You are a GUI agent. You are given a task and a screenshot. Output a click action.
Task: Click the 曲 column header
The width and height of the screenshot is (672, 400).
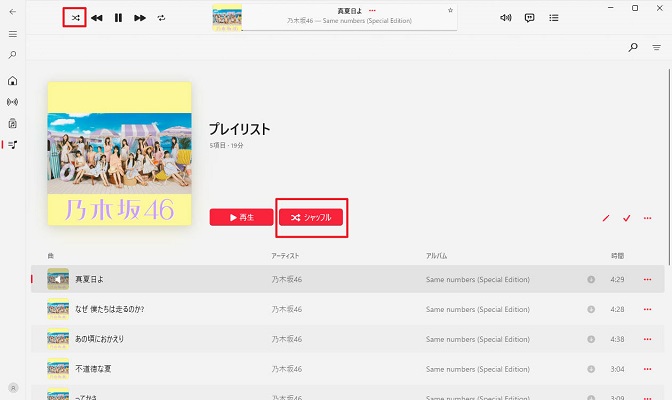pyautogui.click(x=51, y=256)
